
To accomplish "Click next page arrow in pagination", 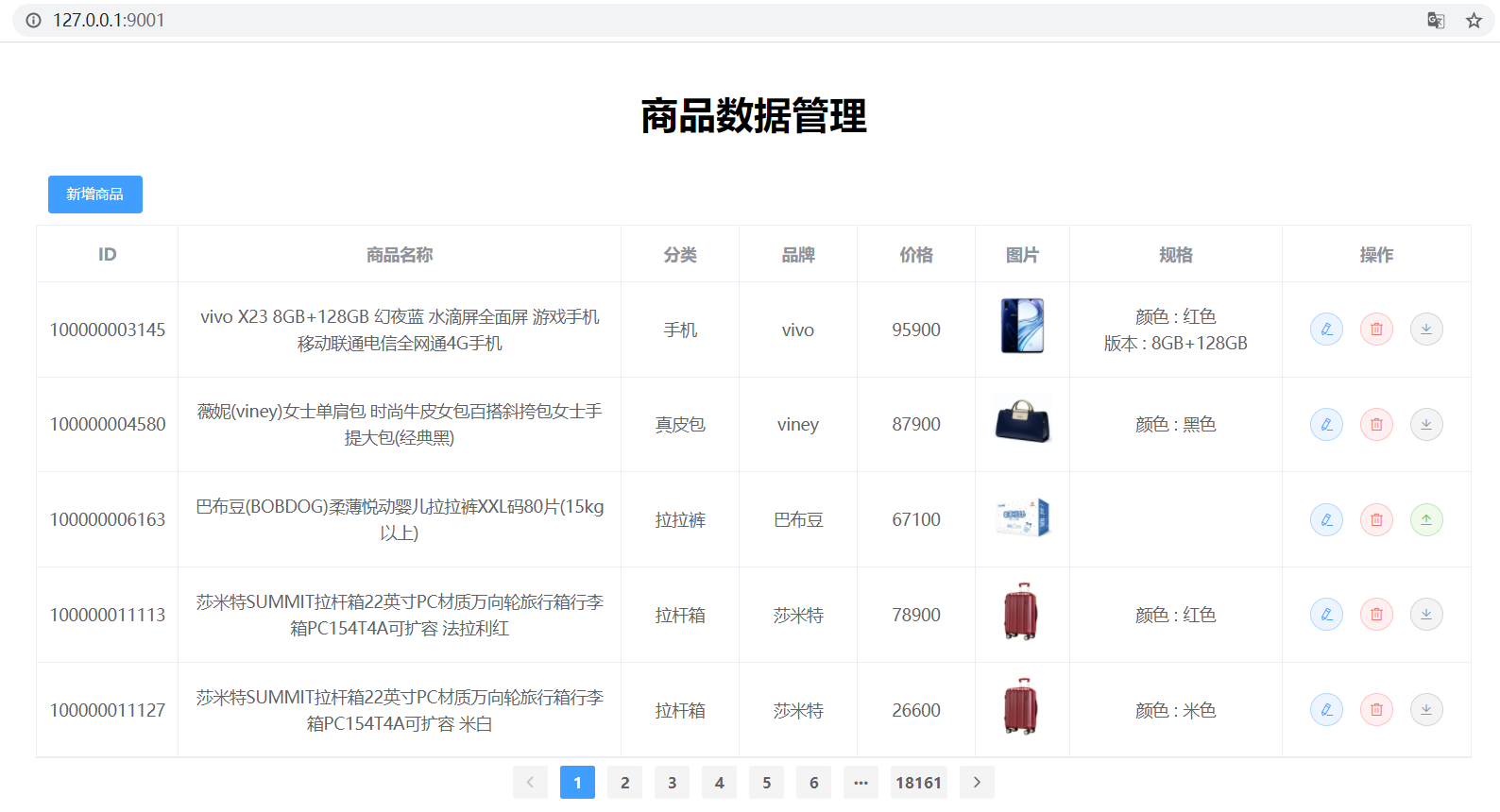I will (x=977, y=783).
